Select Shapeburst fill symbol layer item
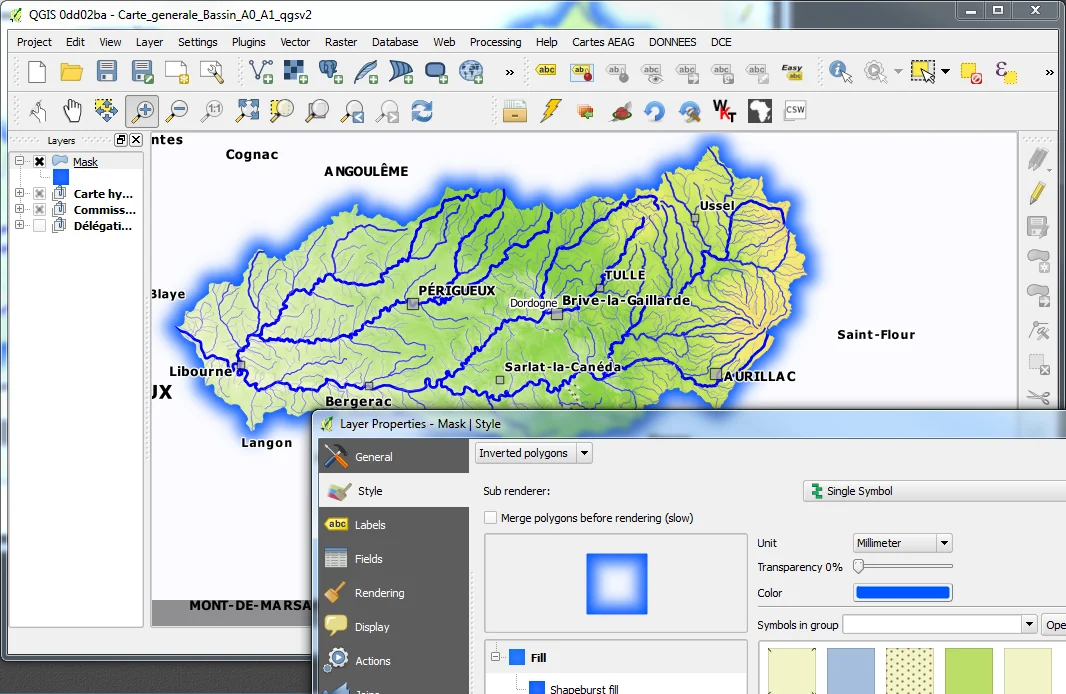This screenshot has height=694, width=1066. click(583, 688)
